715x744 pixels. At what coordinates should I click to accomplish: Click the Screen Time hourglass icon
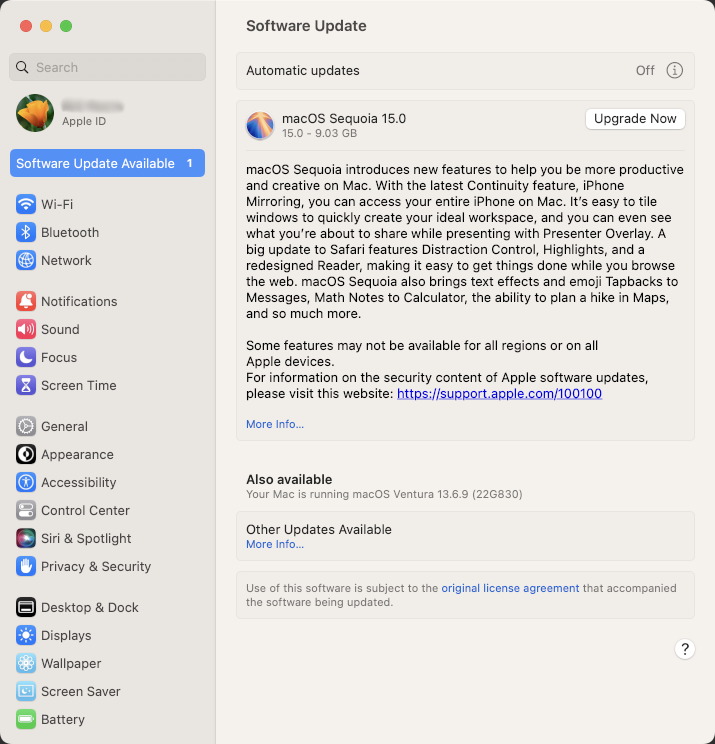point(26,385)
